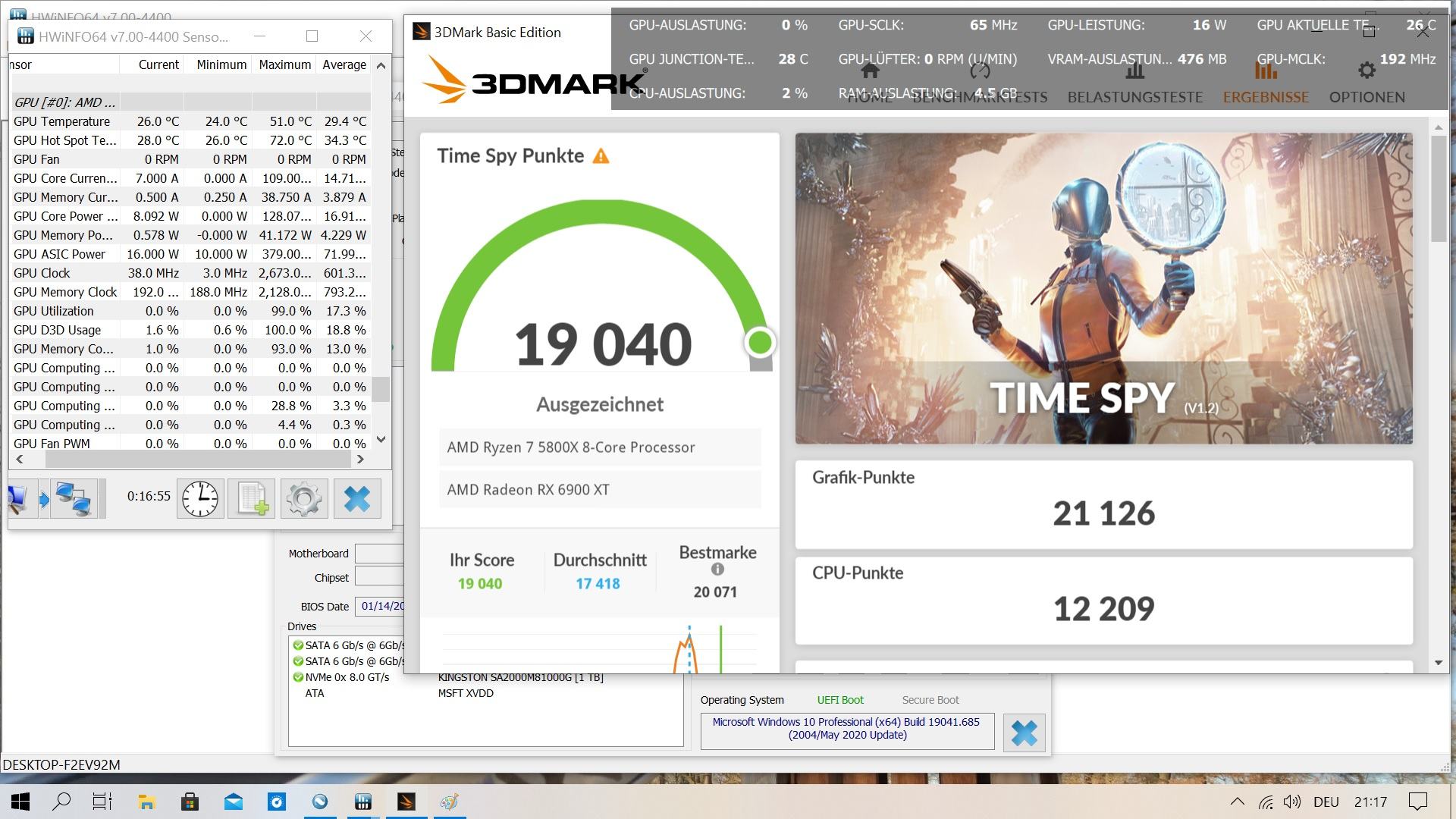Click the HWiNFO reset clock button

tap(200, 498)
